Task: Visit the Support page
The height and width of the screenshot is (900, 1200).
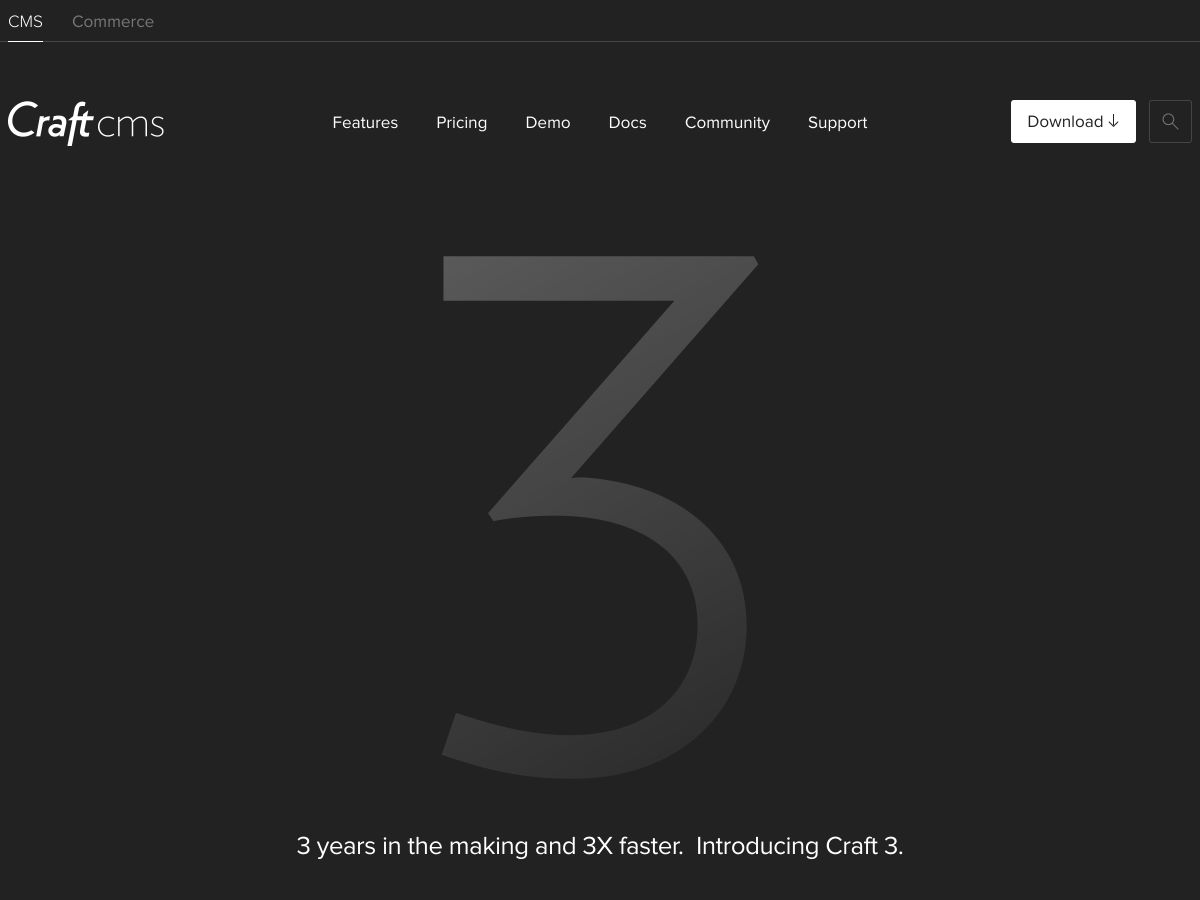Action: [838, 122]
